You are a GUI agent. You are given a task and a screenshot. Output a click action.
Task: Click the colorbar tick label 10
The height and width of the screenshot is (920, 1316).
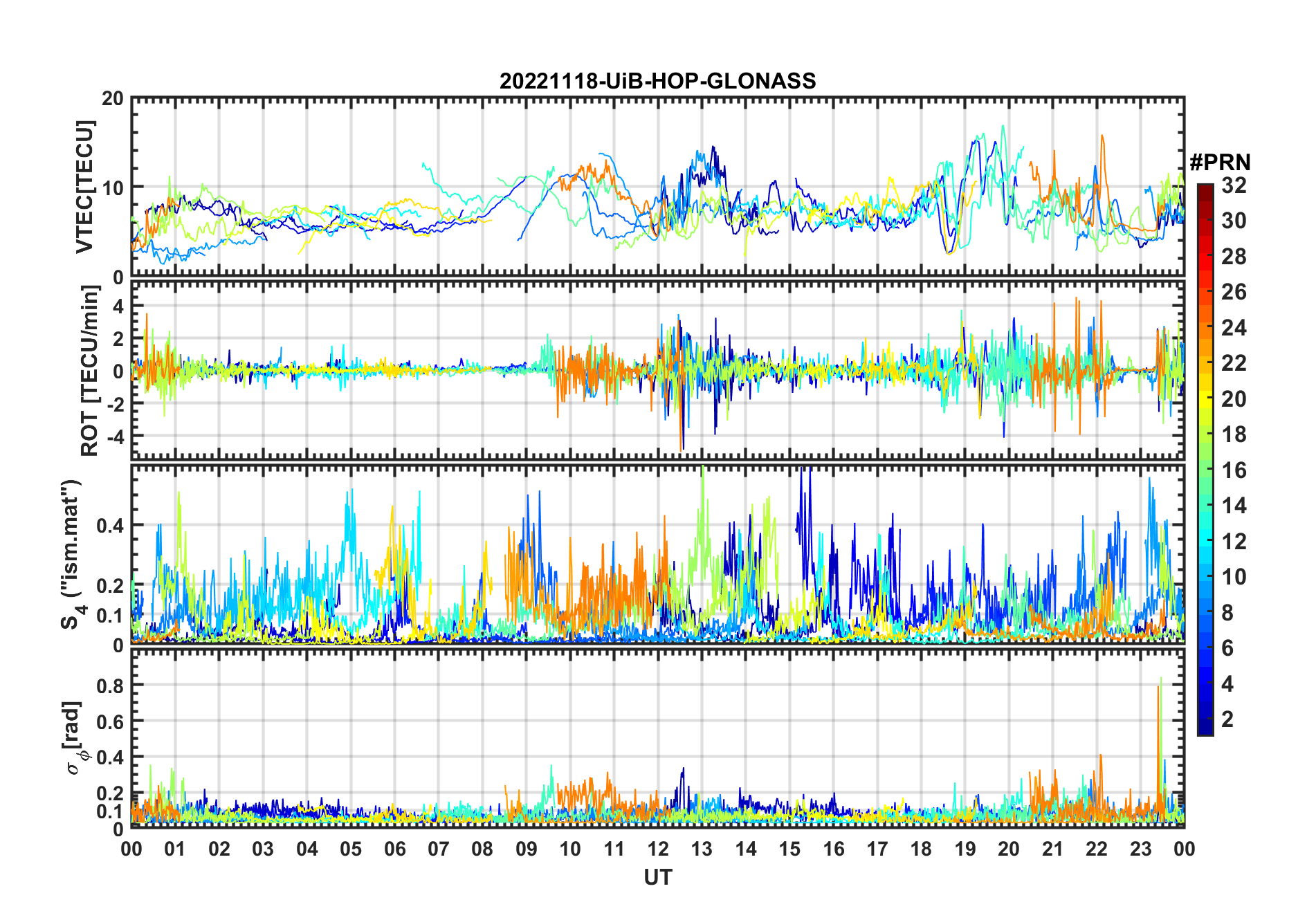(1234, 578)
